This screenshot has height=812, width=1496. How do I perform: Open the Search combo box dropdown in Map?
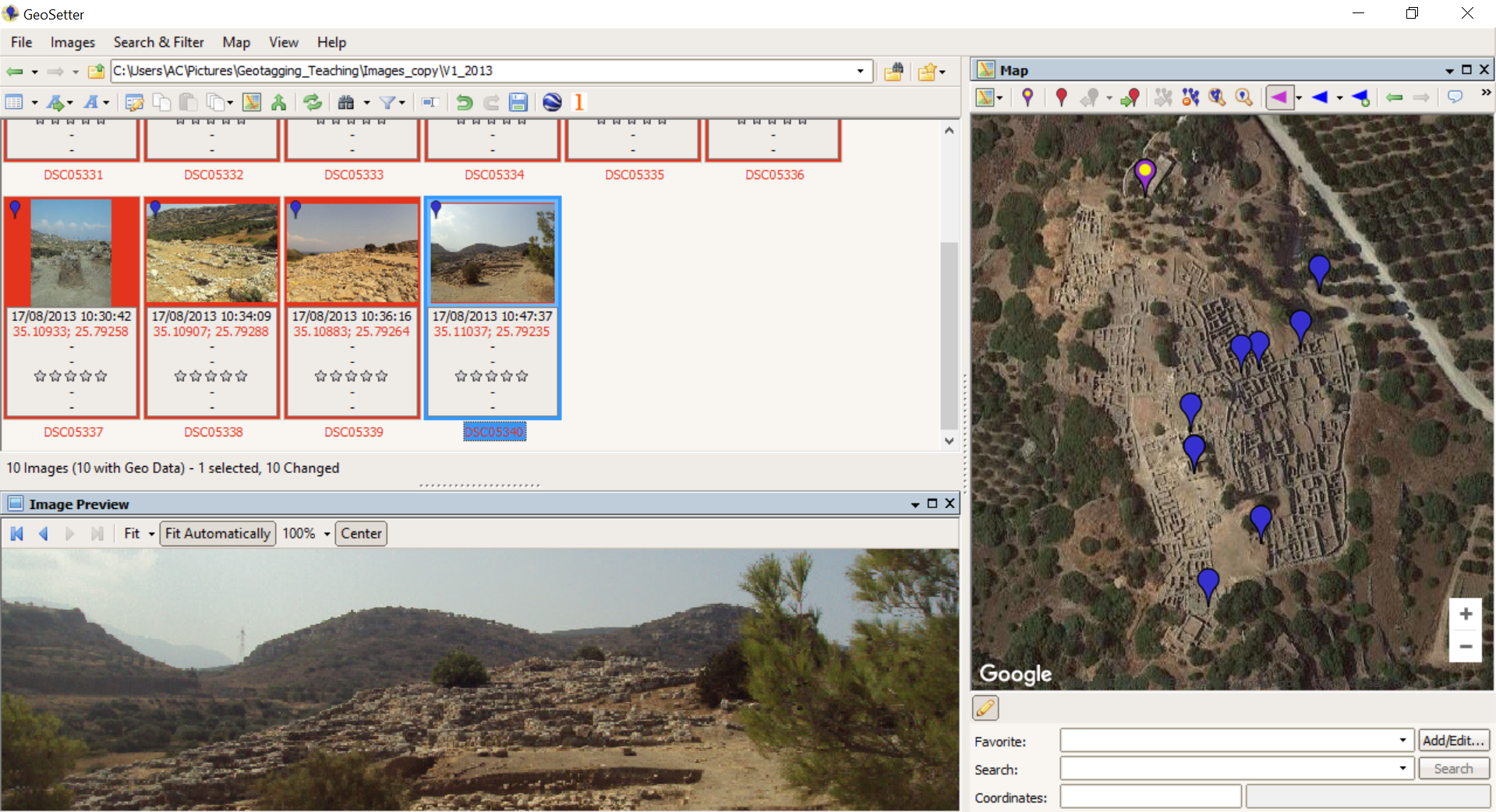click(x=1402, y=768)
